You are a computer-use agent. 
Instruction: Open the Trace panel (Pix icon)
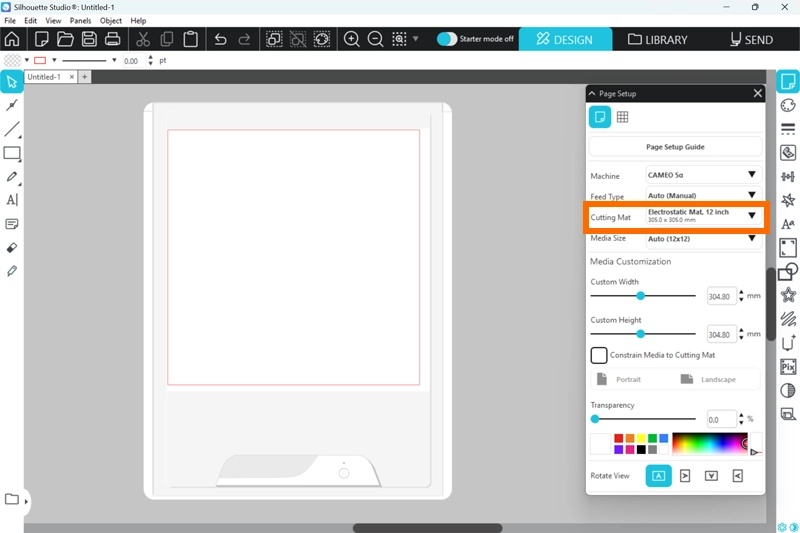click(788, 367)
